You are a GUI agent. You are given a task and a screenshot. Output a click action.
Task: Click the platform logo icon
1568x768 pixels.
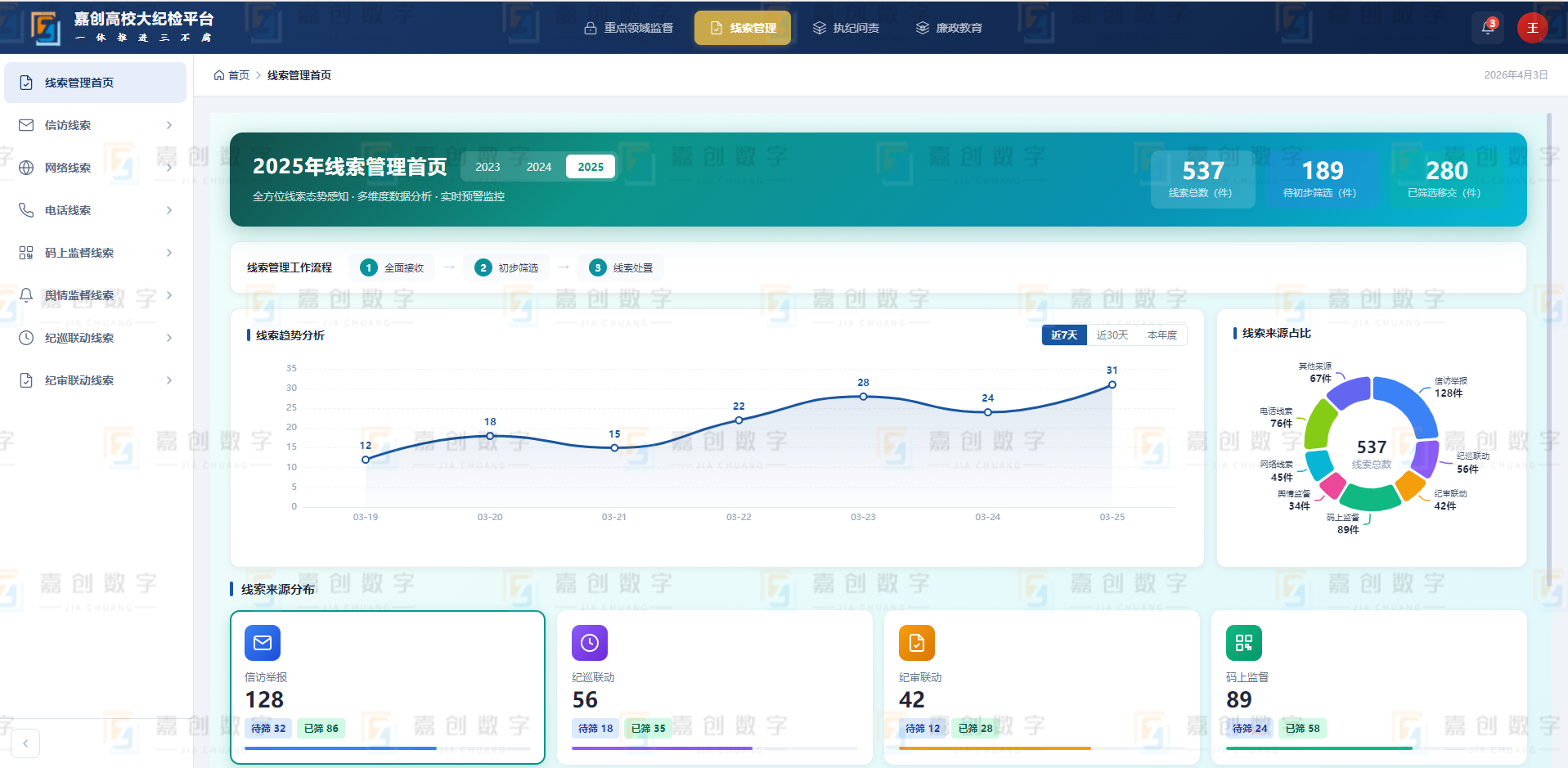coord(46,28)
